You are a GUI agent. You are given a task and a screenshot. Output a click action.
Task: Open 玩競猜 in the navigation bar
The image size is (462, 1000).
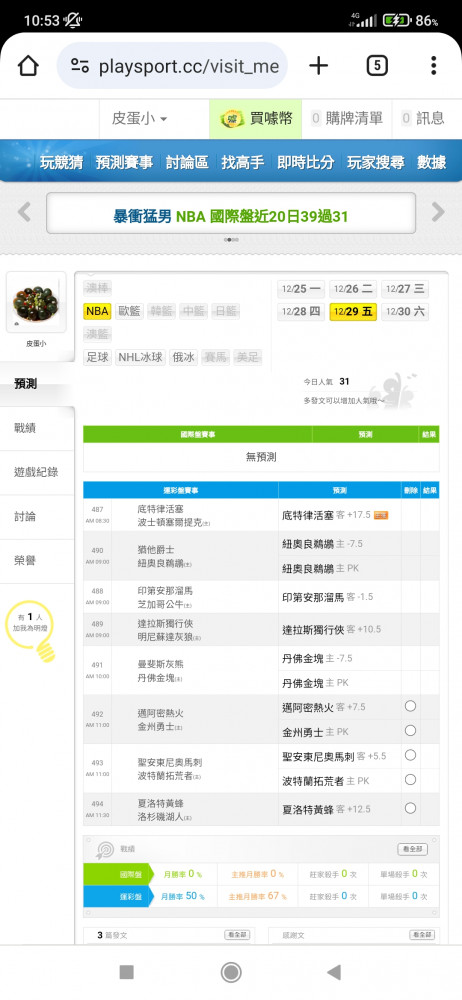[x=61, y=162]
